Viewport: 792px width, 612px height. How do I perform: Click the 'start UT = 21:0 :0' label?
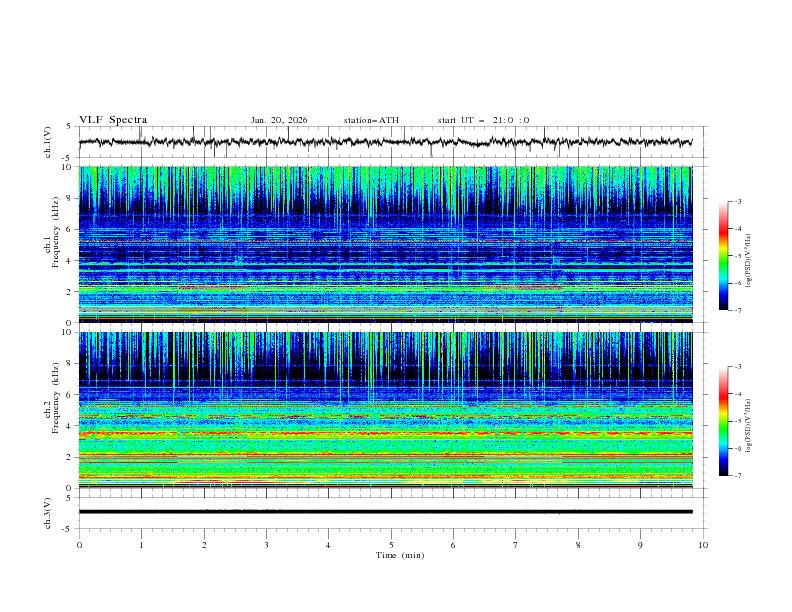483,120
